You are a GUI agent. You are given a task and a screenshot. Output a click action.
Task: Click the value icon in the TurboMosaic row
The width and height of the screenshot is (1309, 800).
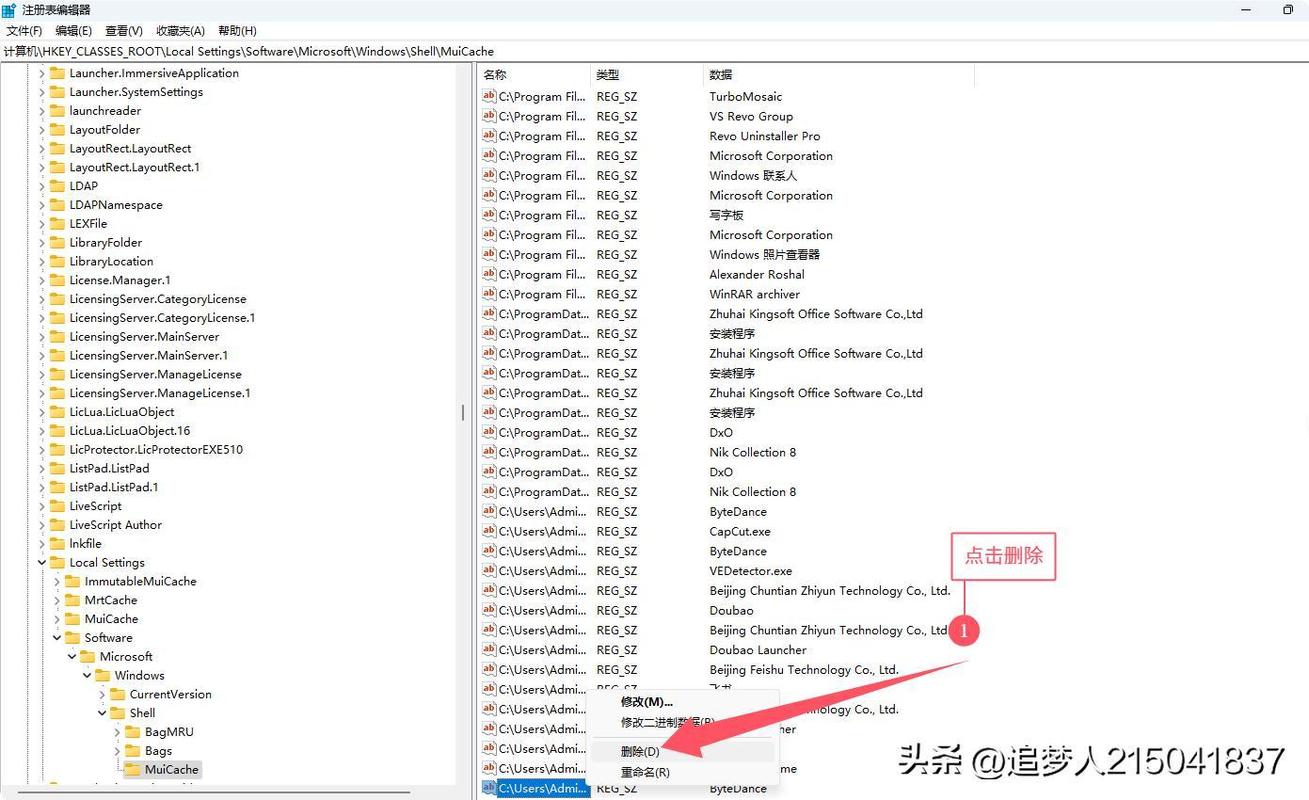[x=489, y=96]
